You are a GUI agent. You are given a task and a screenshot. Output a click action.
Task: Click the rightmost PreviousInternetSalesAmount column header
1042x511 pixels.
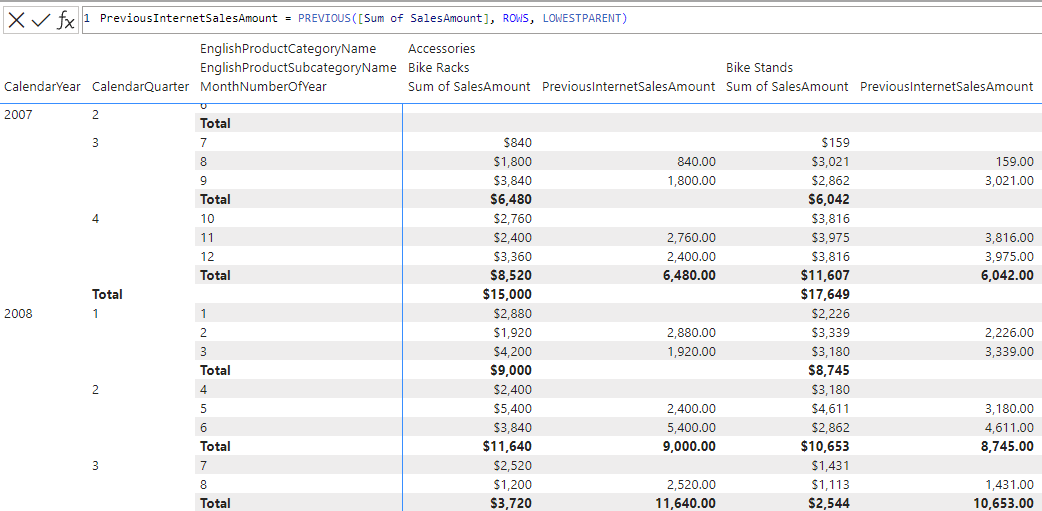tap(946, 87)
